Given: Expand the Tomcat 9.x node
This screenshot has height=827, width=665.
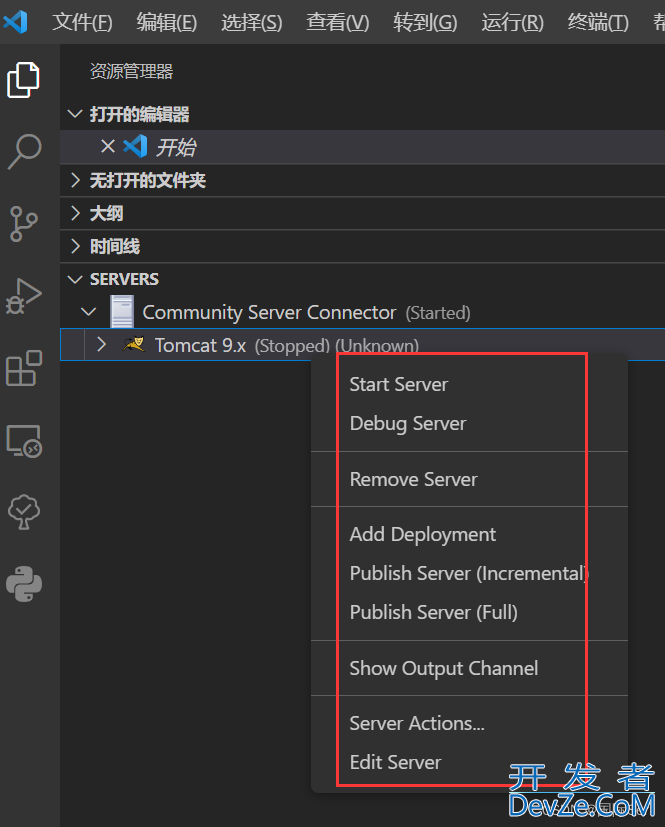Looking at the screenshot, I should 101,344.
